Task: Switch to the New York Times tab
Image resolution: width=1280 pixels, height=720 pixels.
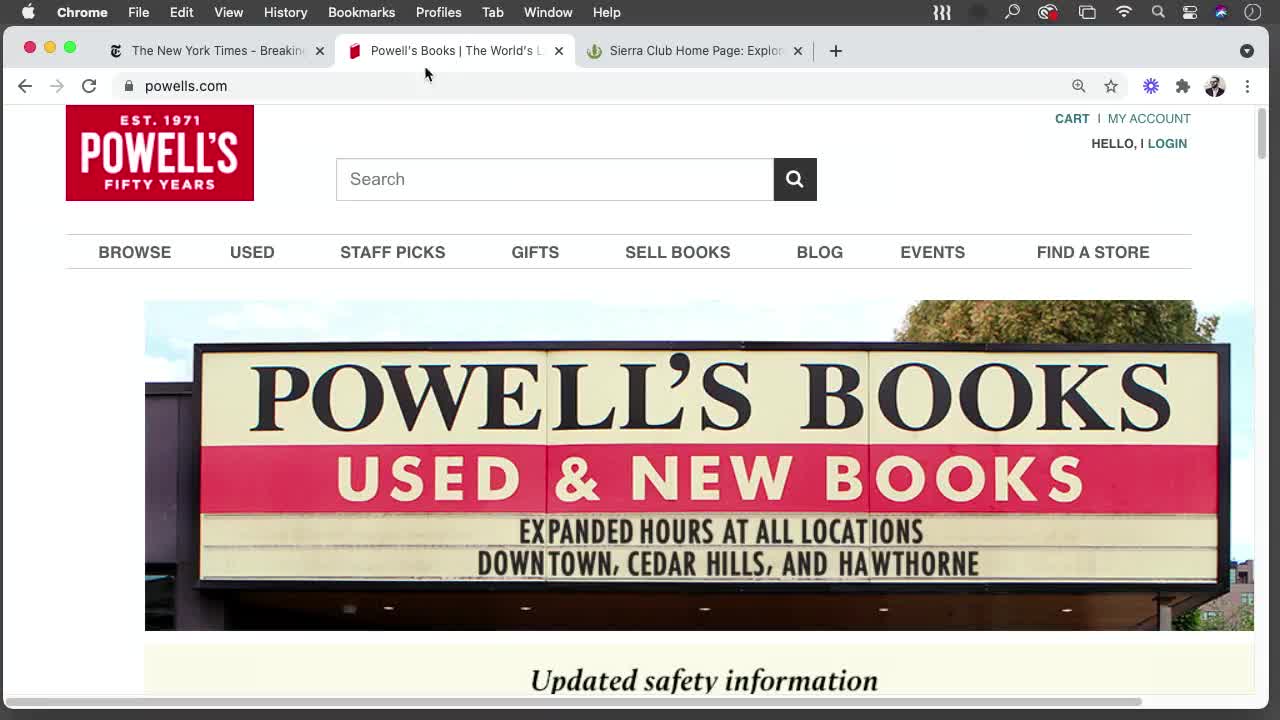Action: [x=217, y=51]
